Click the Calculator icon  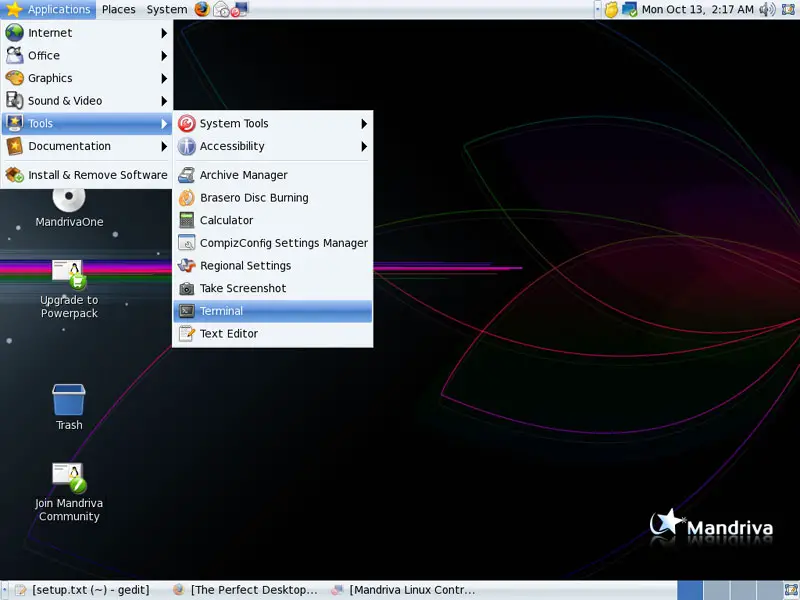coord(187,220)
